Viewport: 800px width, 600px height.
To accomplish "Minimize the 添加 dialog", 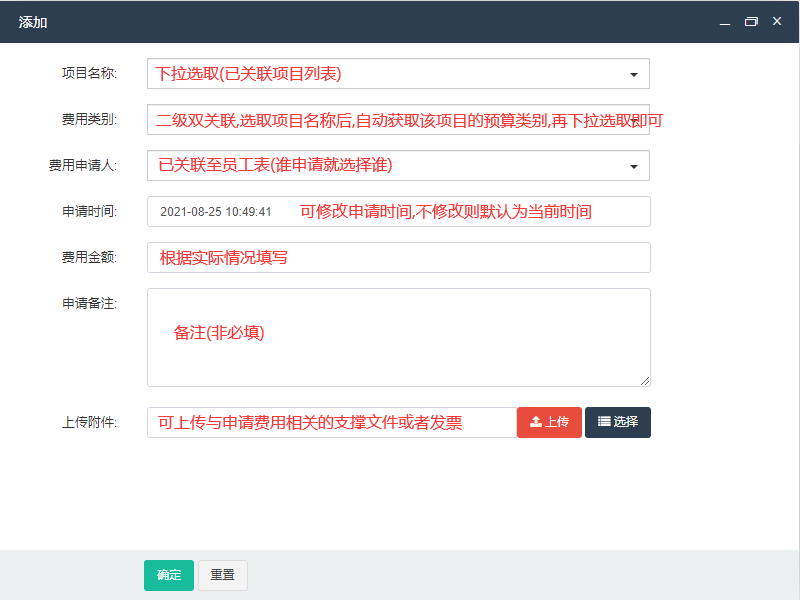I will point(725,22).
